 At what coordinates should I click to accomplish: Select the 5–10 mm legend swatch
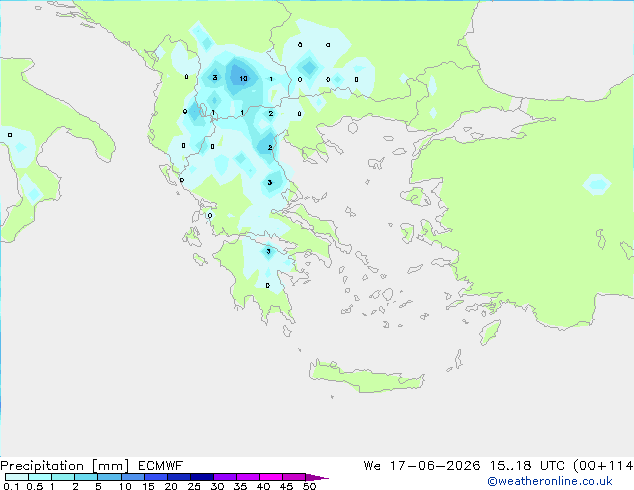(x=109, y=477)
